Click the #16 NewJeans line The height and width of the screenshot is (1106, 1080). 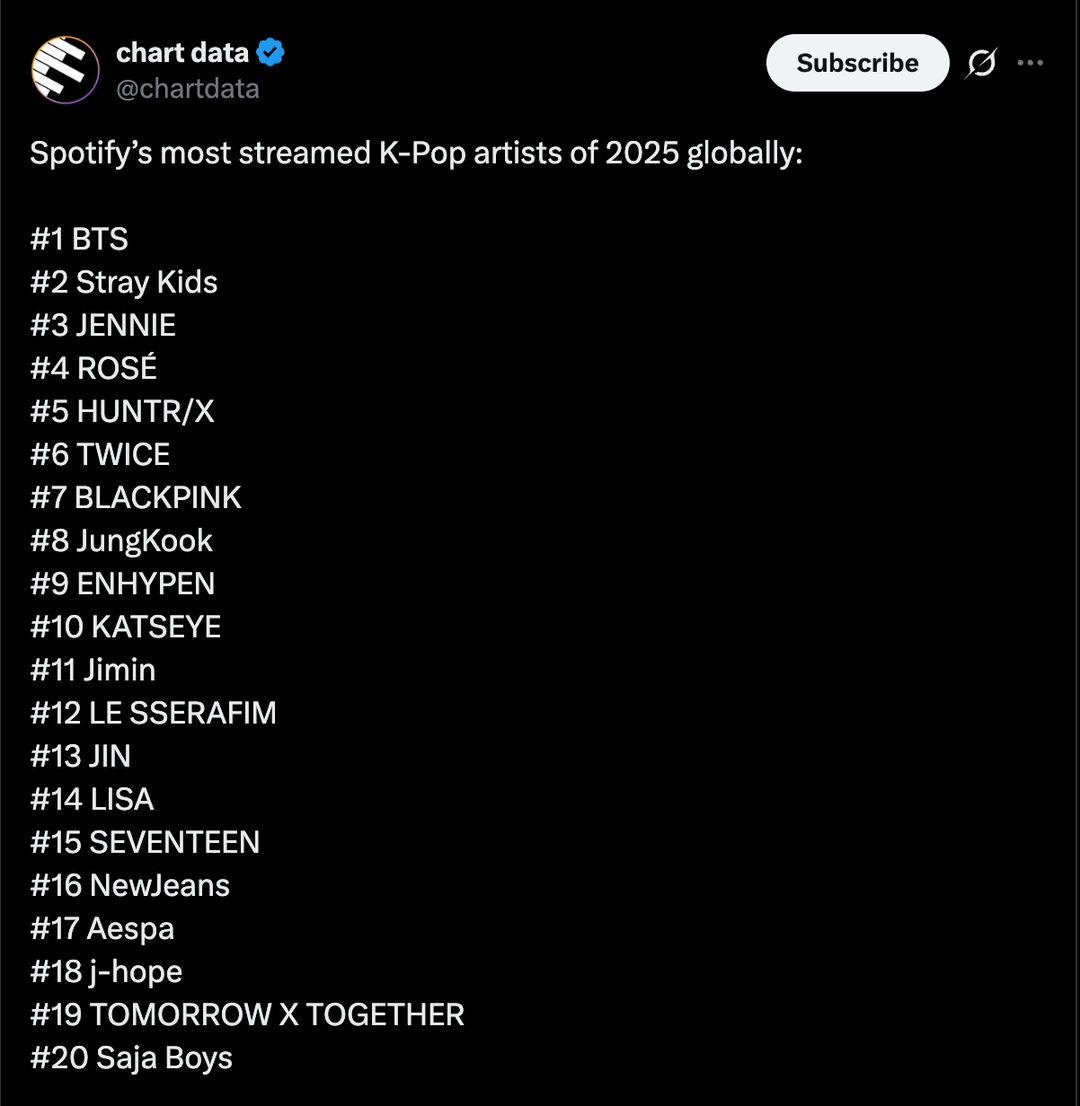click(130, 885)
